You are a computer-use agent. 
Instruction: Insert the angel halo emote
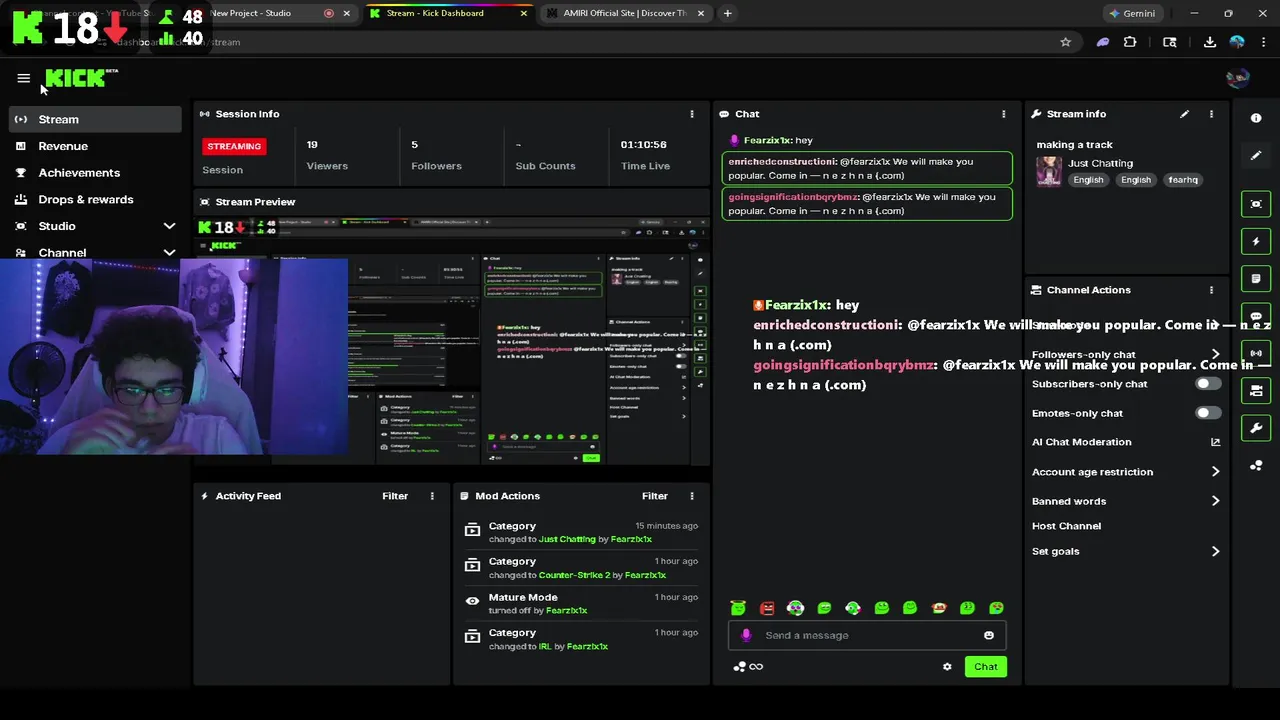pyautogui.click(x=738, y=608)
